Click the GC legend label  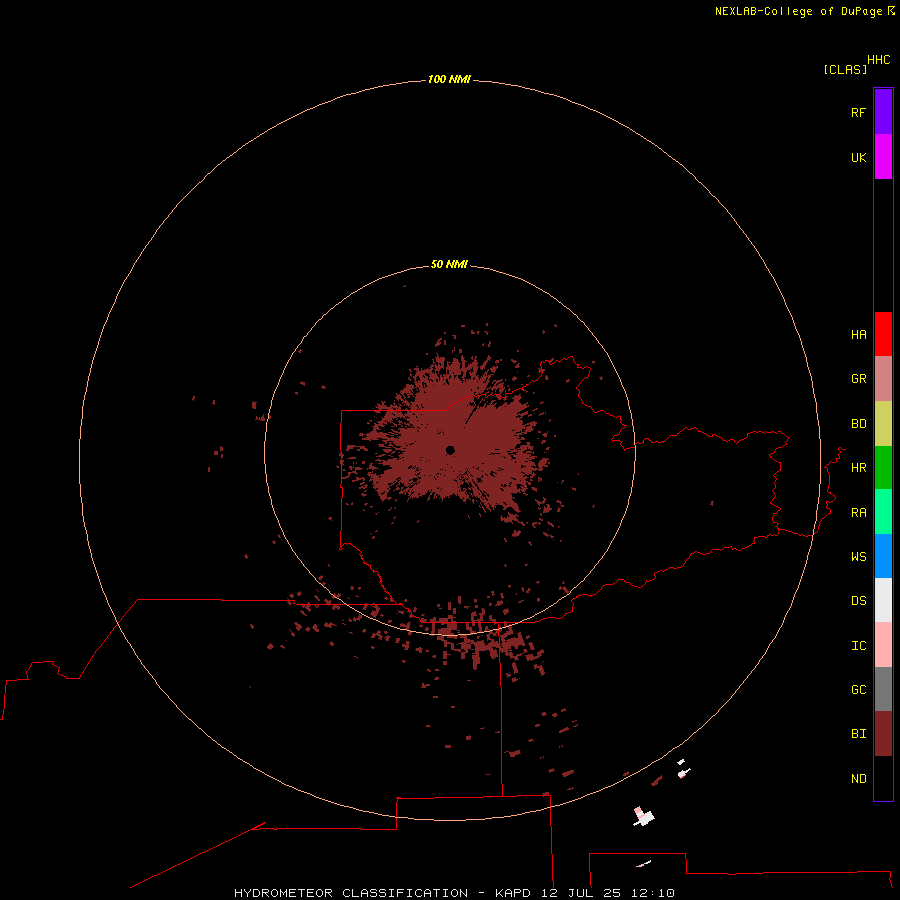(858, 690)
